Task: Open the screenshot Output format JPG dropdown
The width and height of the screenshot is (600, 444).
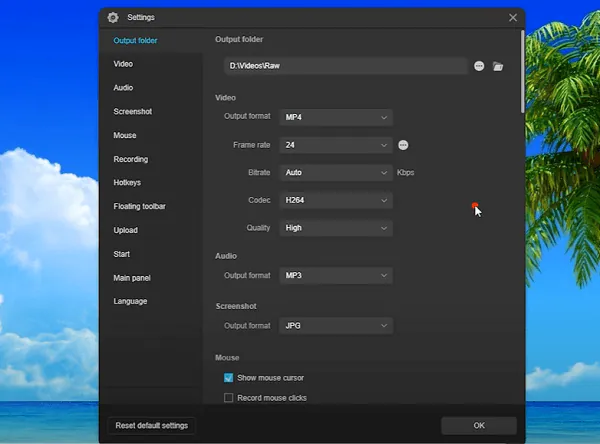Action: click(336, 326)
